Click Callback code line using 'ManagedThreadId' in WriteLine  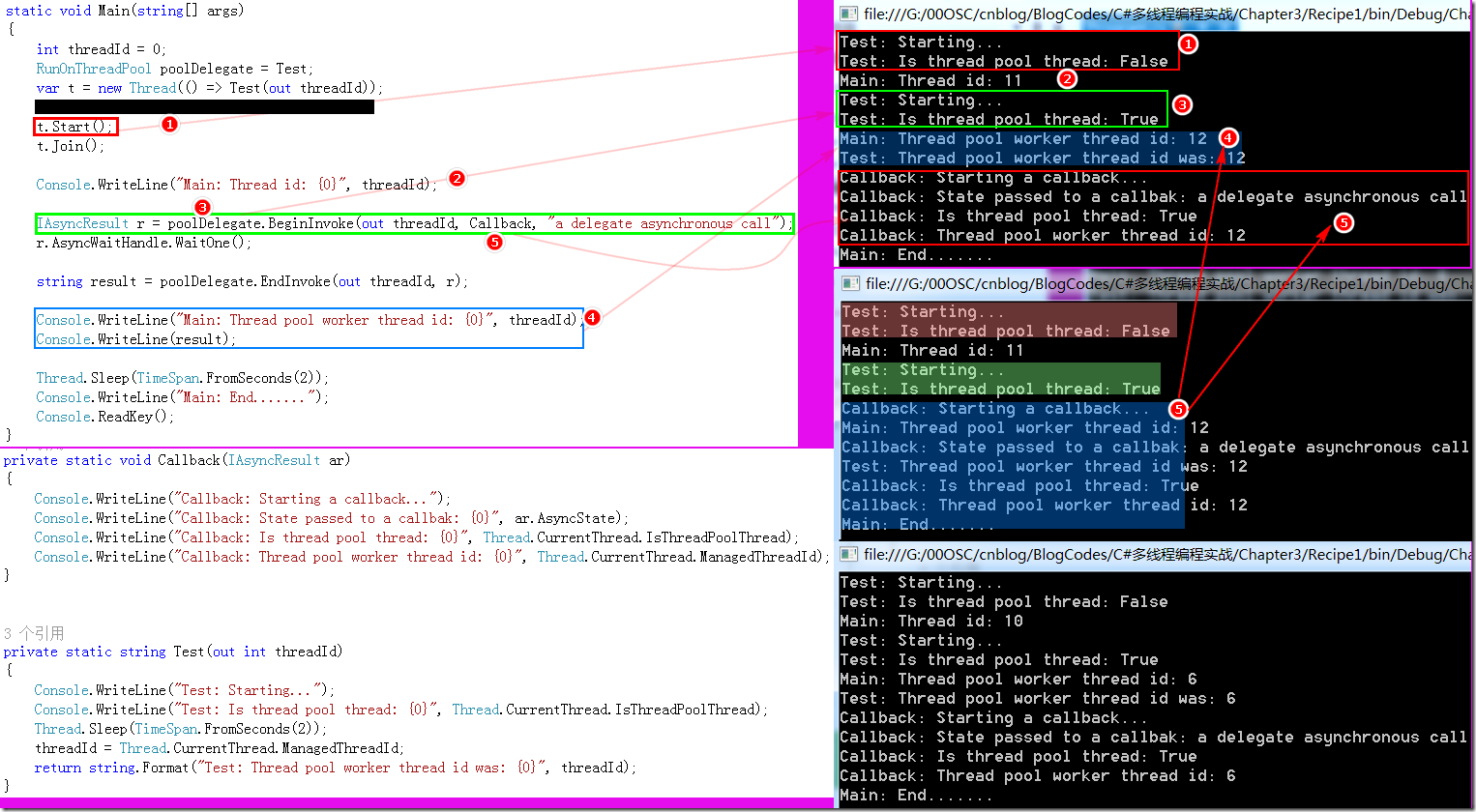click(x=432, y=557)
